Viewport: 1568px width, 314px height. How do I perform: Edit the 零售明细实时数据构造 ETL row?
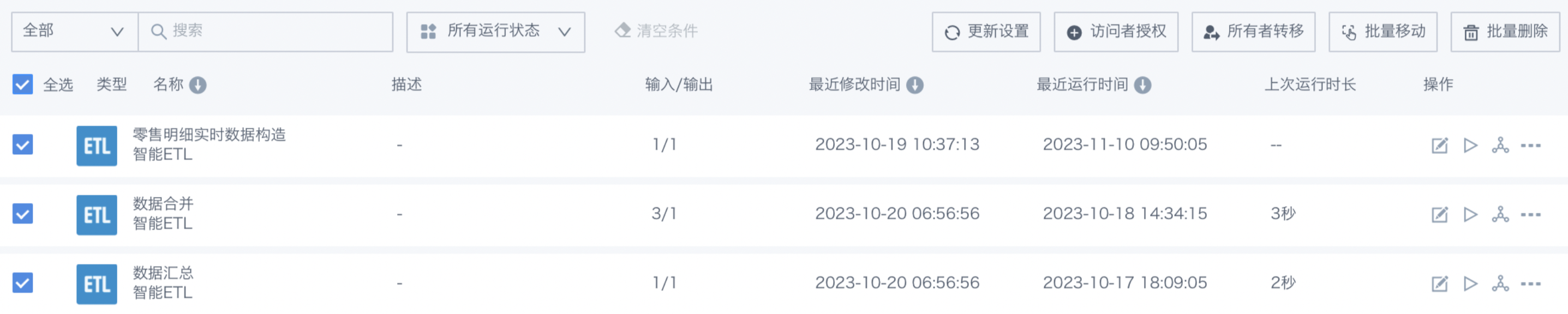point(1439,146)
